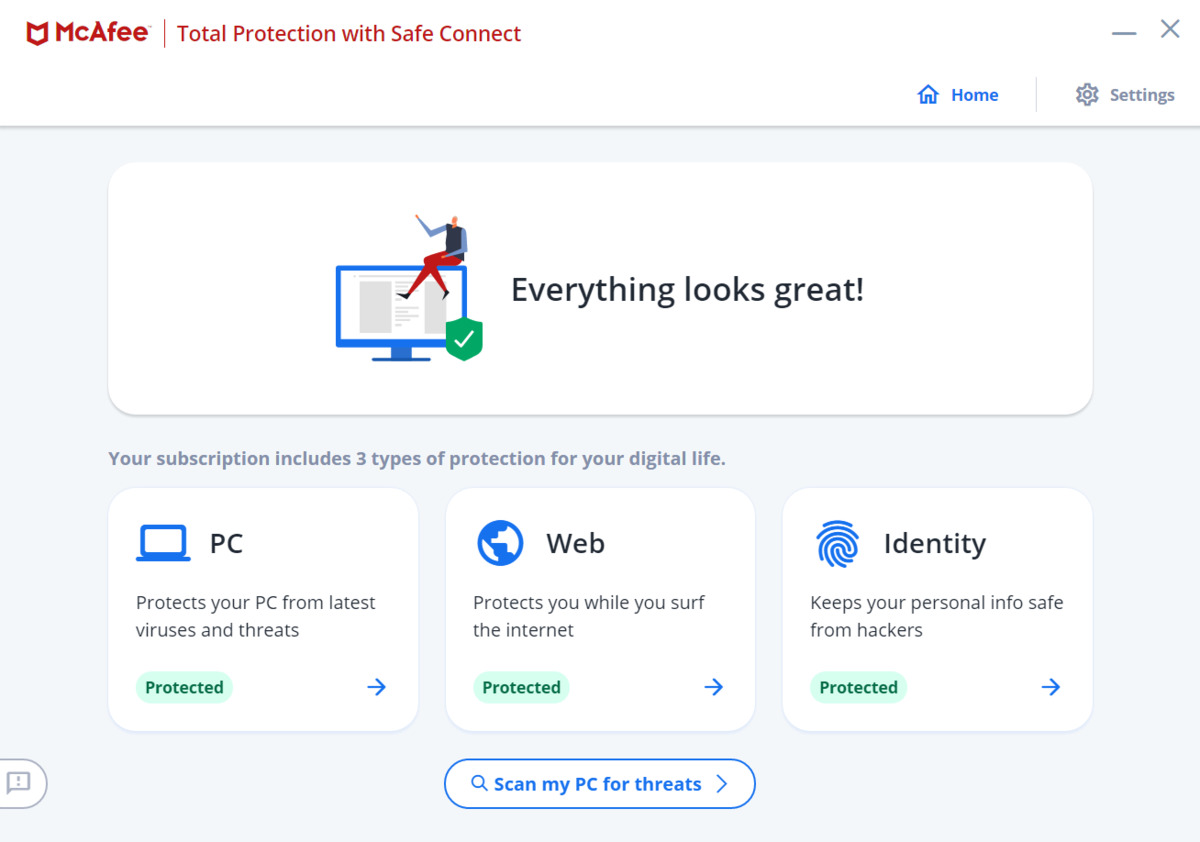Start Scan my PC for threats
The width and height of the screenshot is (1200, 842).
(x=599, y=784)
